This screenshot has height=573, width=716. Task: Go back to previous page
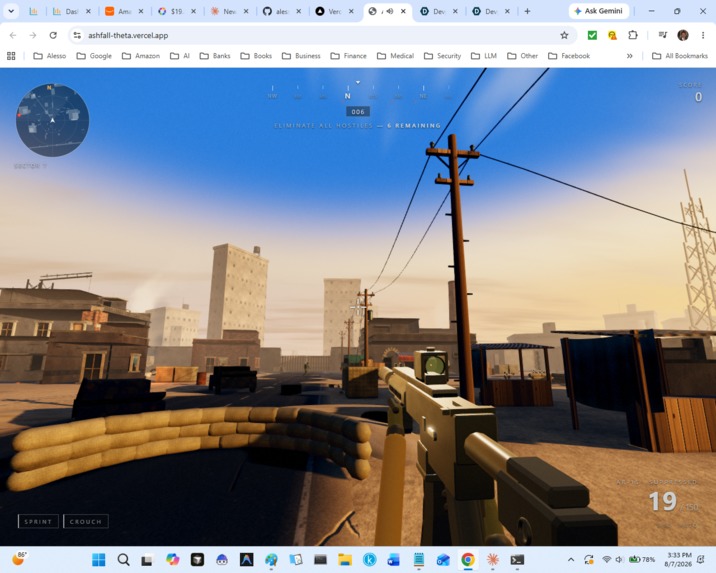(13, 35)
